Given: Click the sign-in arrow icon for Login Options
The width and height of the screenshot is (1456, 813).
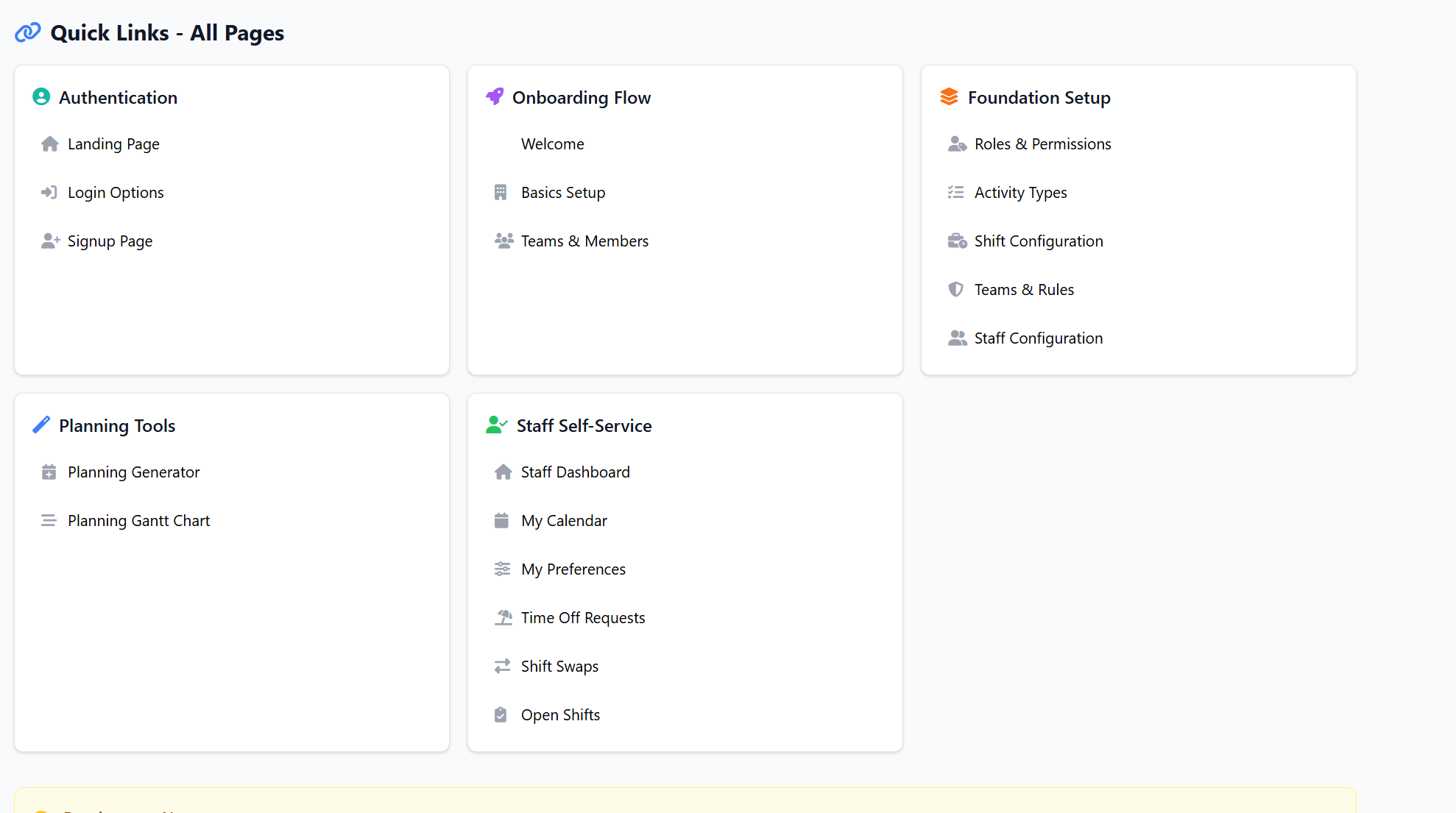Looking at the screenshot, I should tap(49, 193).
